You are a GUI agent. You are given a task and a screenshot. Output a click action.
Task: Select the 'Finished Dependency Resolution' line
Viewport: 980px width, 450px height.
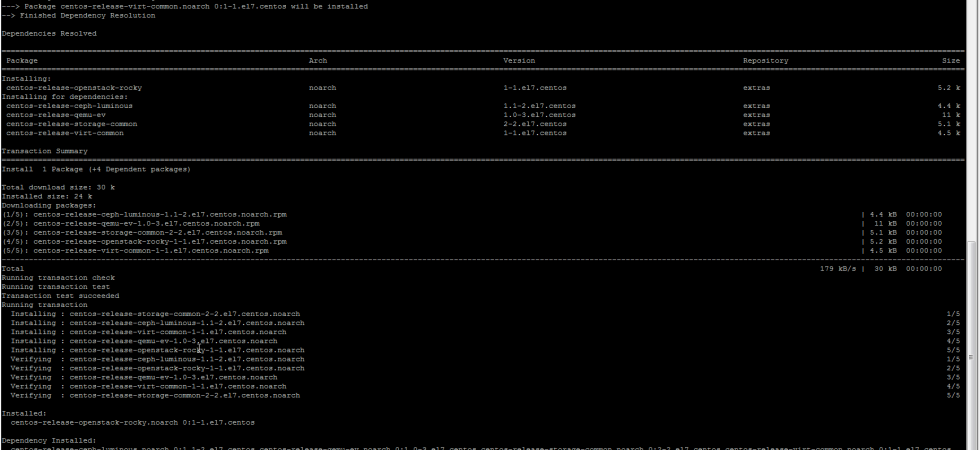(x=78, y=16)
